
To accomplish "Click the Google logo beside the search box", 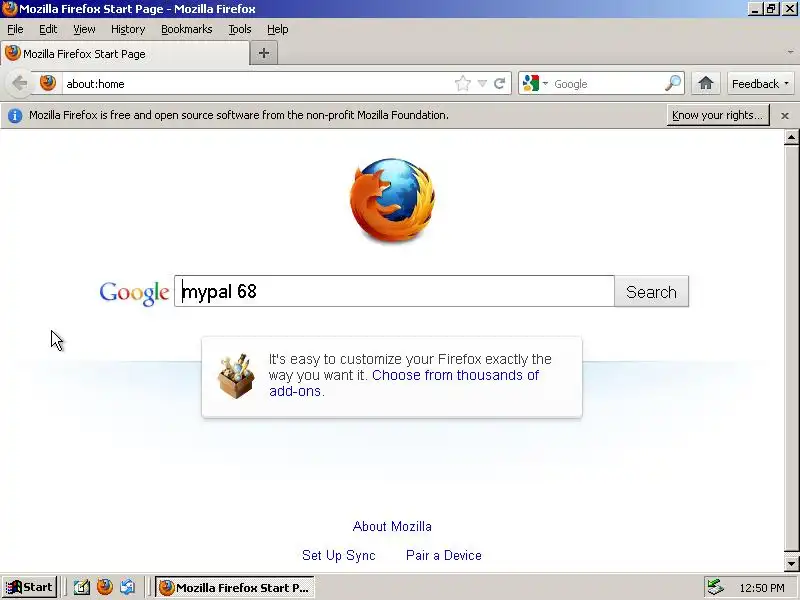I will (134, 292).
